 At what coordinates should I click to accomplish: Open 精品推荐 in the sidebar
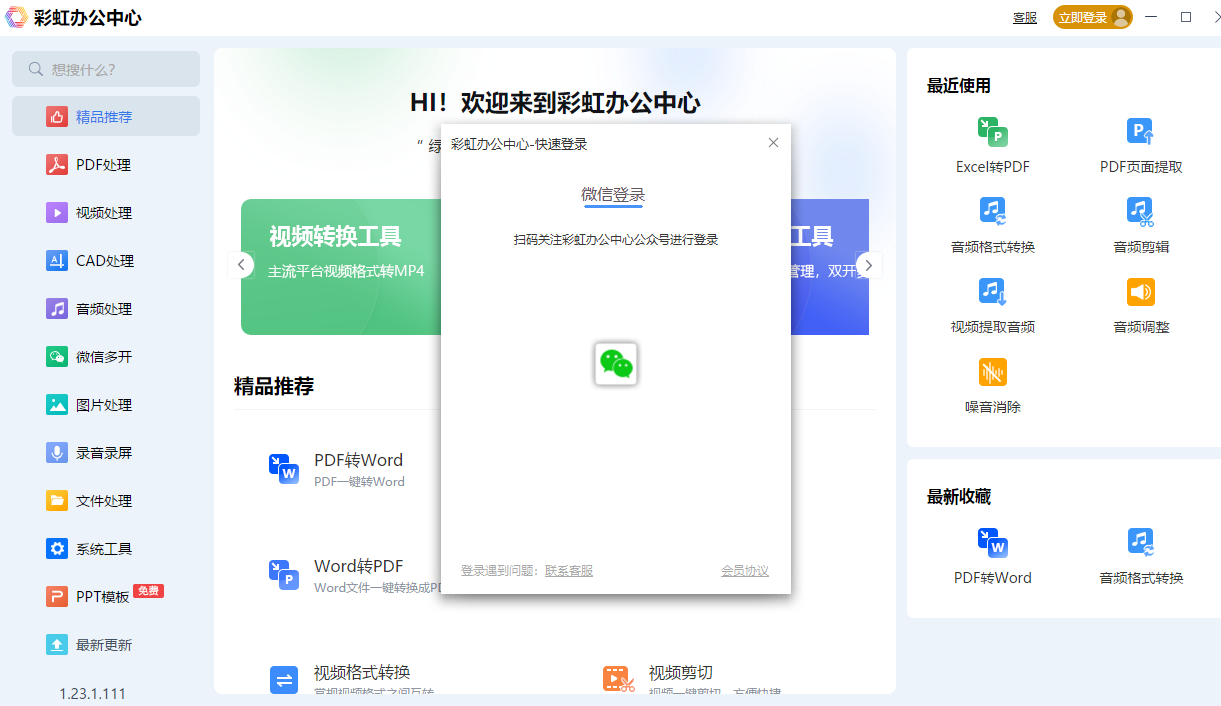(105, 116)
